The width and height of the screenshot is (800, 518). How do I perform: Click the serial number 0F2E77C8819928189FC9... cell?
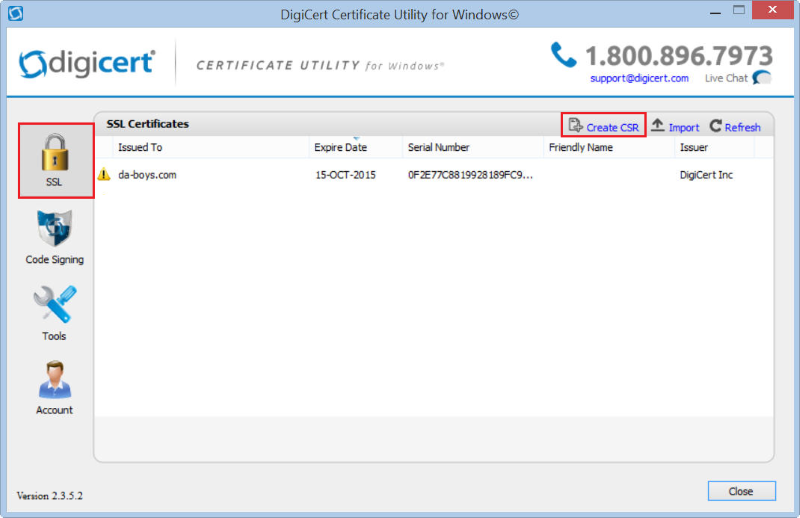[x=470, y=175]
